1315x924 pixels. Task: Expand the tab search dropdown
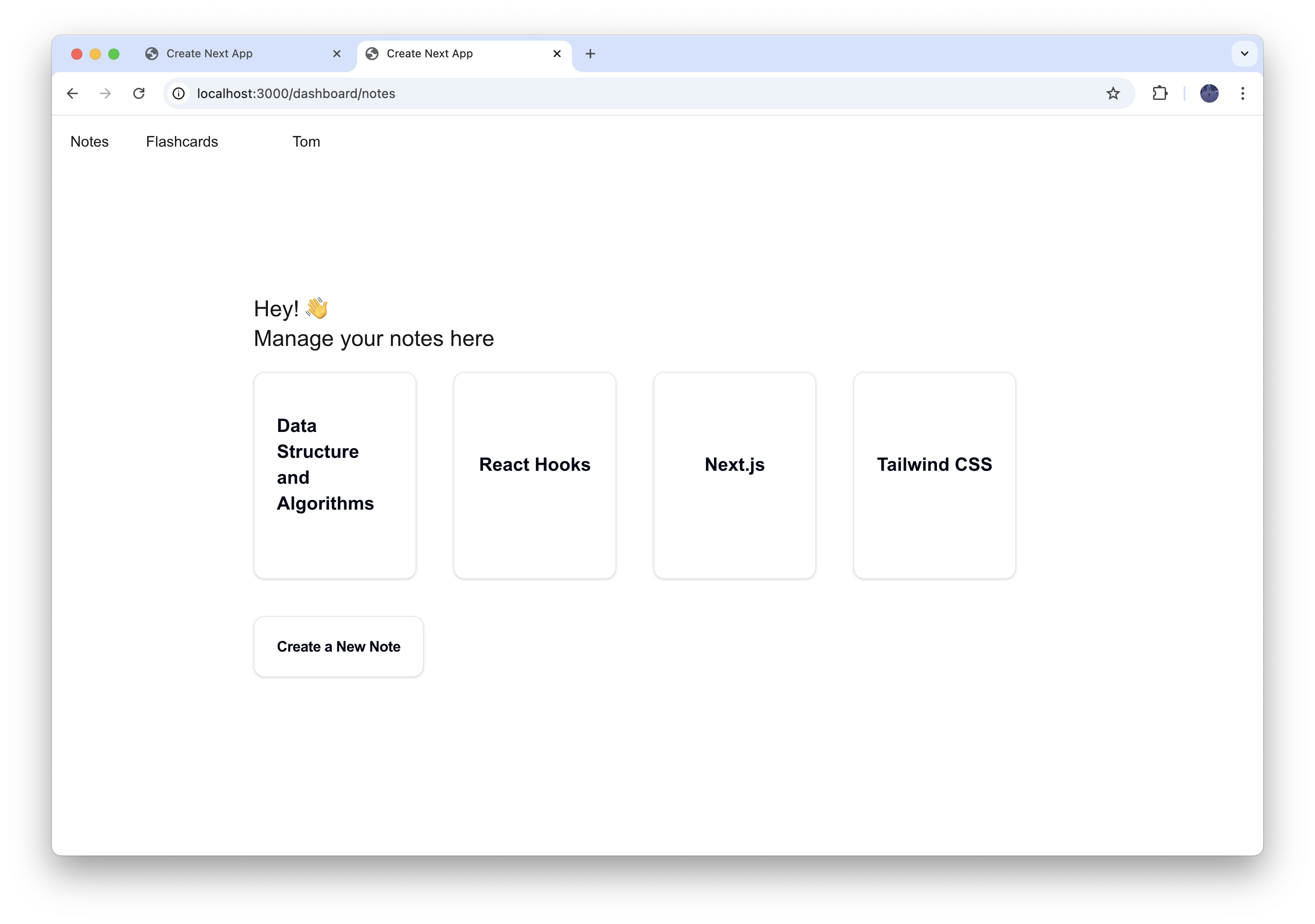click(1244, 54)
